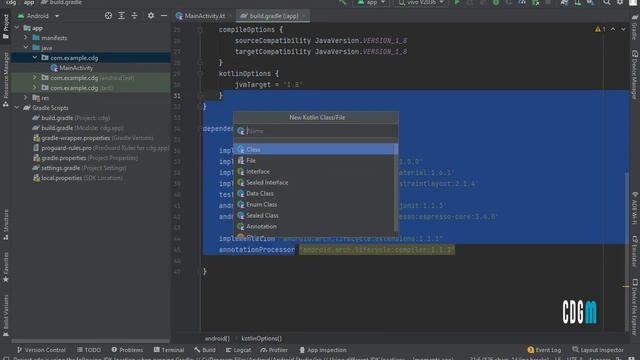Open Structure side panel
This screenshot has width=640, height=360.
coord(6,224)
